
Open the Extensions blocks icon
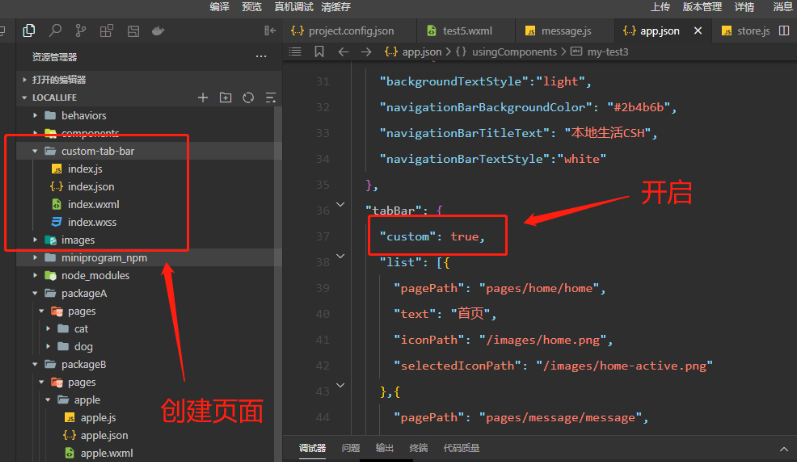tap(106, 31)
